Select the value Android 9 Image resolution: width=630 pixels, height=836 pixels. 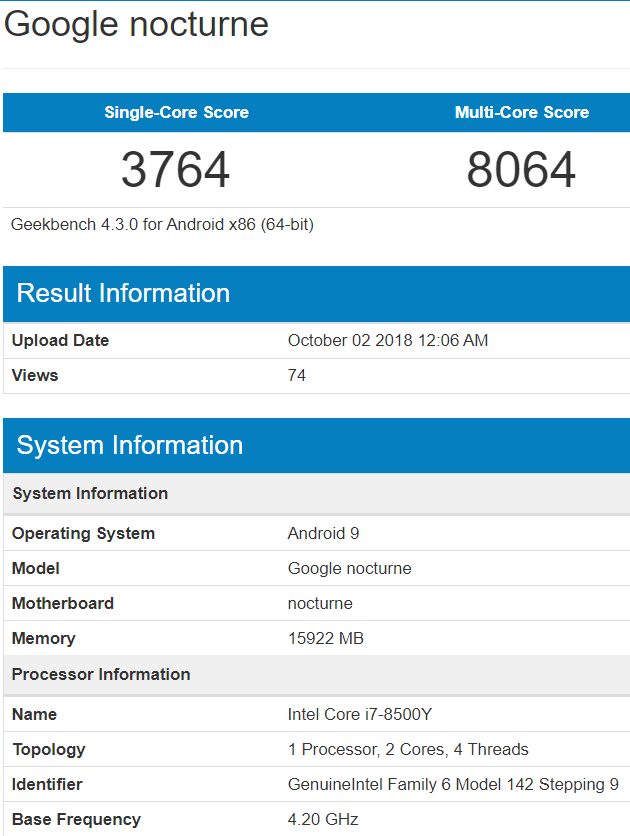pos(324,534)
